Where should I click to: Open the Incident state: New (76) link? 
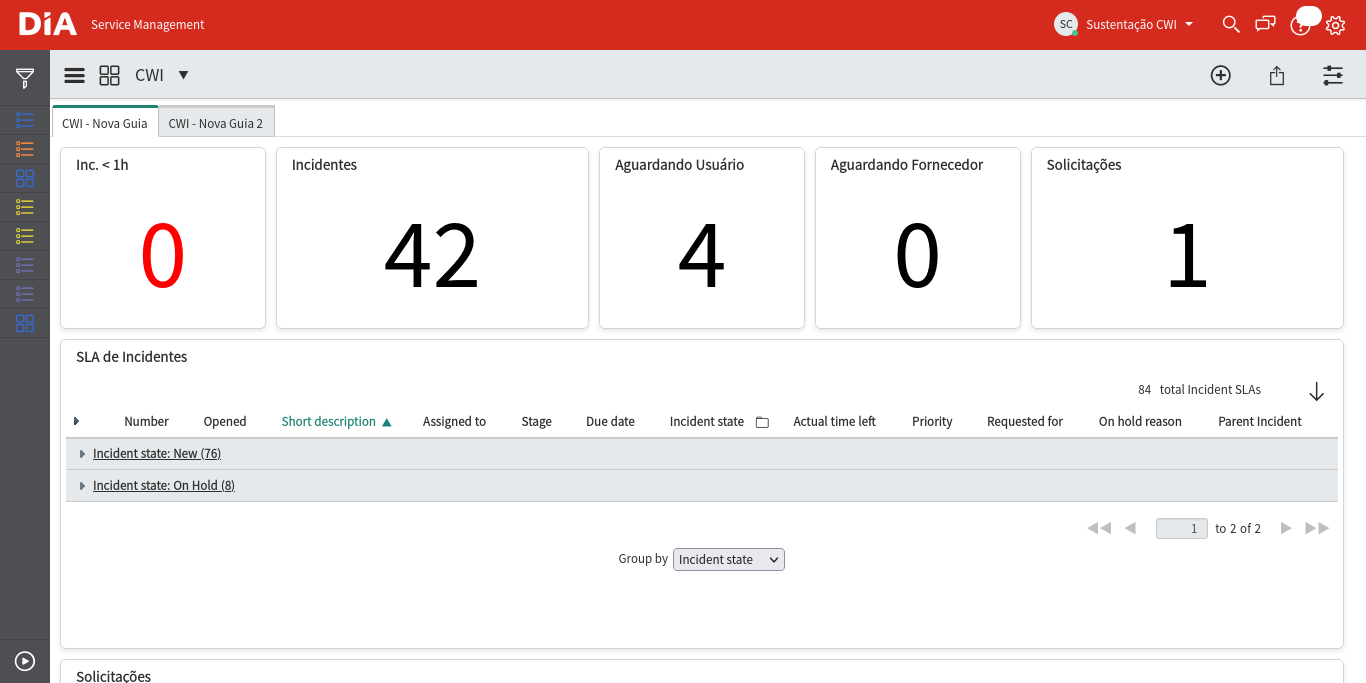point(157,454)
